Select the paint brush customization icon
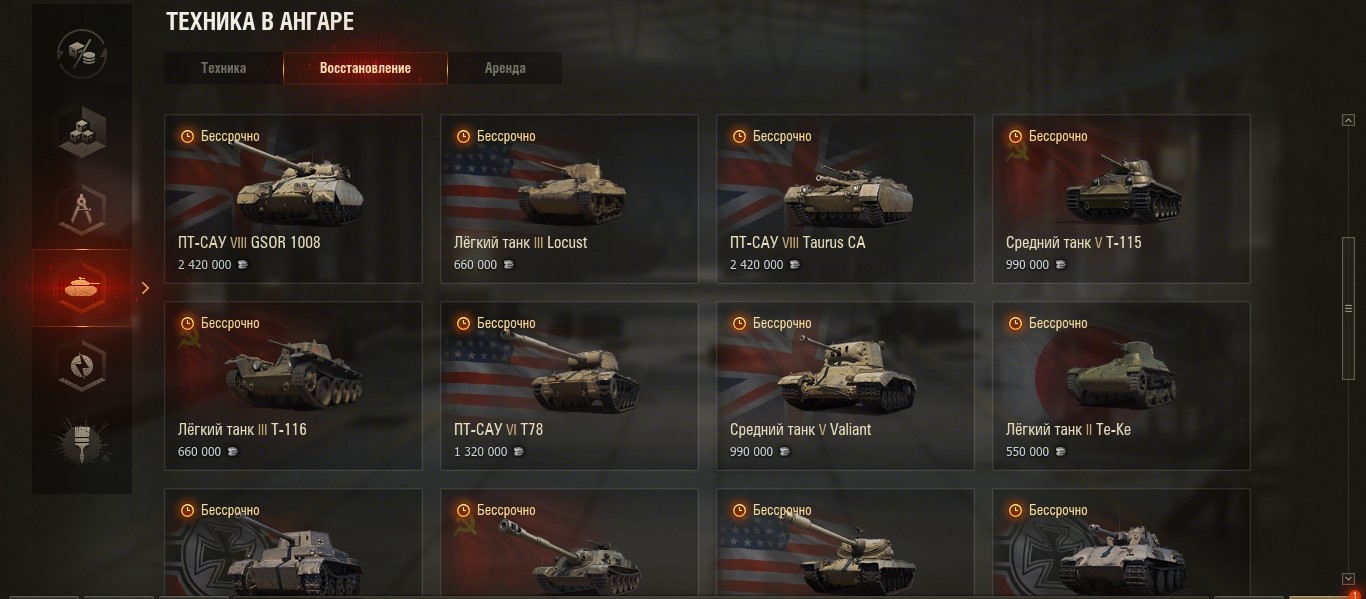Image resolution: width=1366 pixels, height=599 pixels. click(82, 441)
